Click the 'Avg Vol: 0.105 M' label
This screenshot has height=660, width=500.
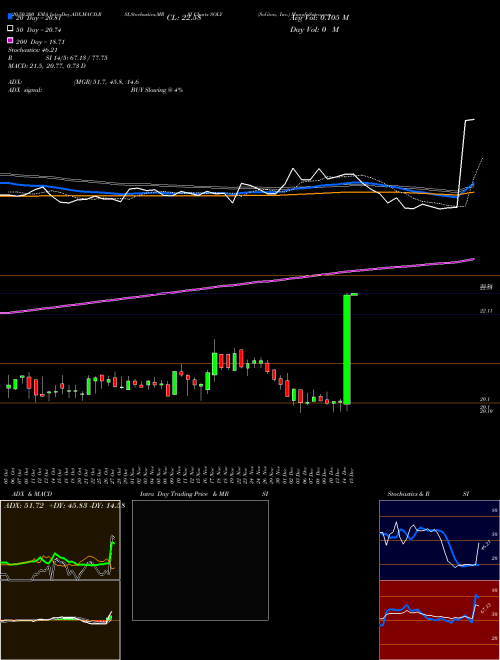click(319, 17)
